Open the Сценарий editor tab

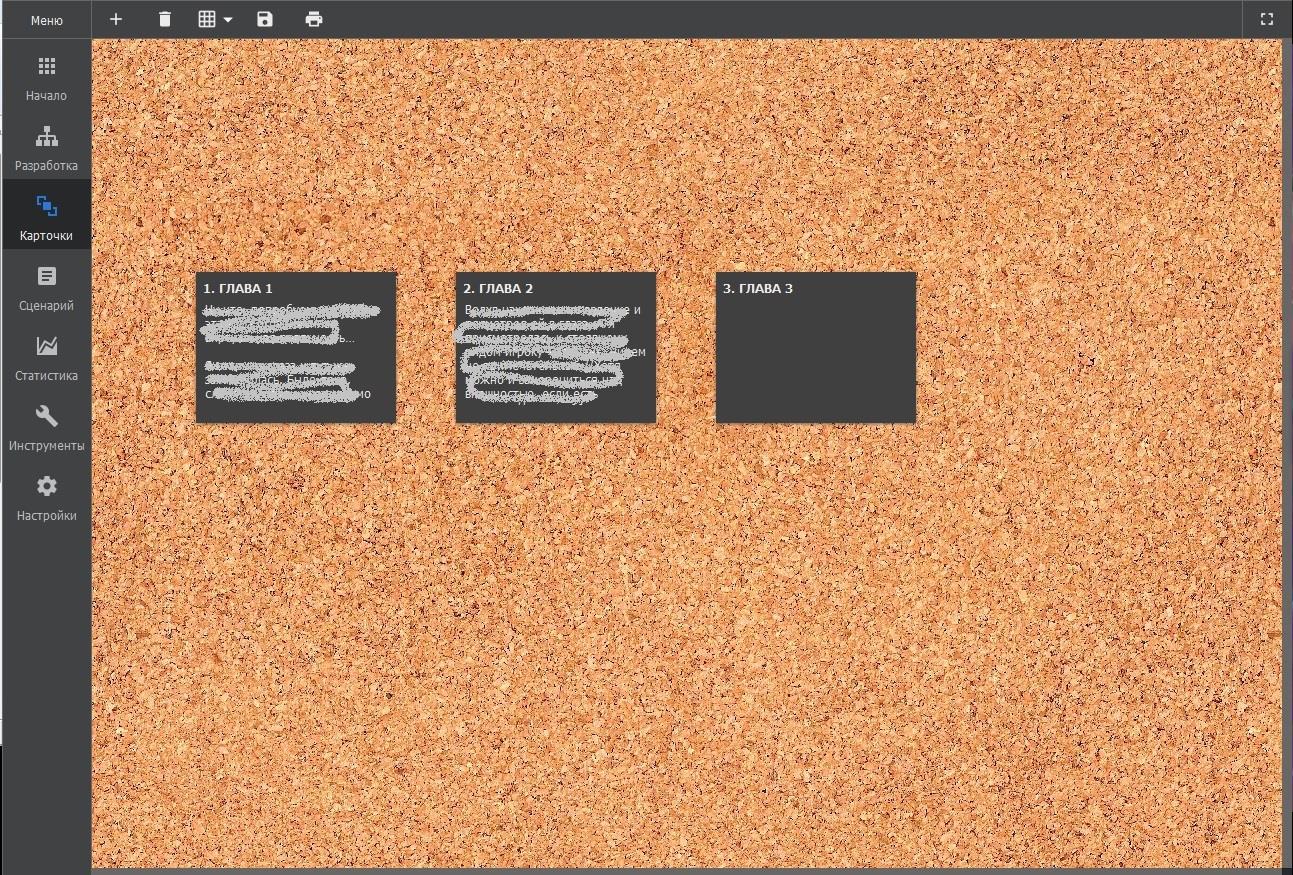(x=46, y=288)
